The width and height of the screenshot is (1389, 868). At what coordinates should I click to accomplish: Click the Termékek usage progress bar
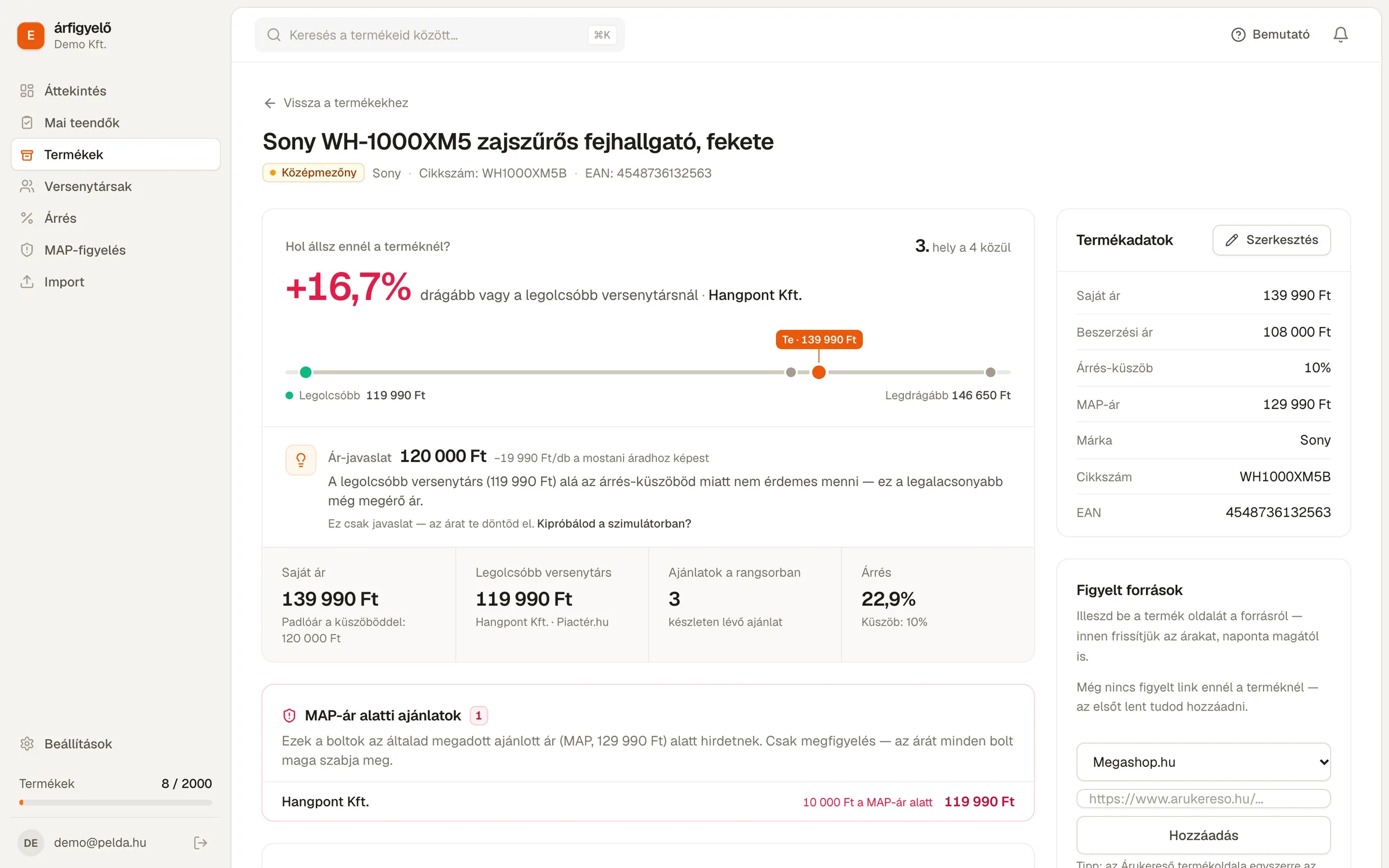[x=115, y=803]
